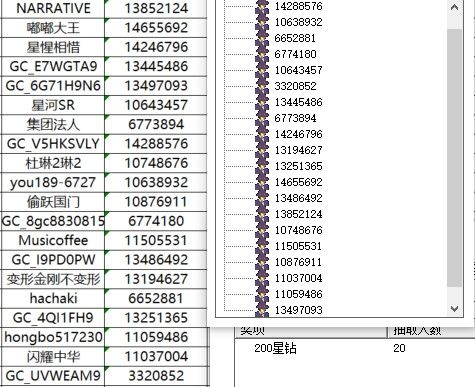
Task: Select tree entry 13497093 at the list bottom
Action: tap(299, 310)
